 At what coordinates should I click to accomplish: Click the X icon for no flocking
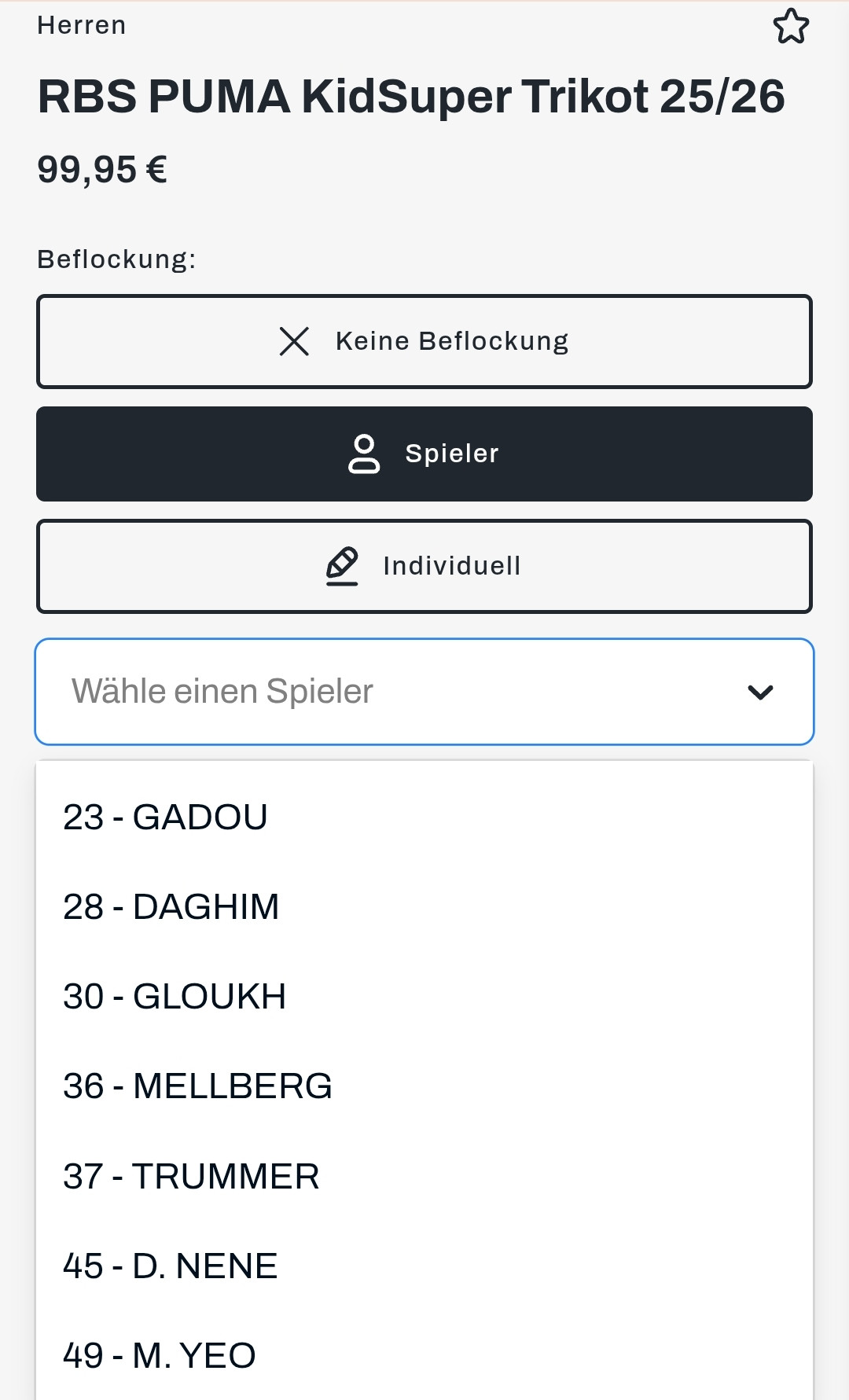[294, 341]
